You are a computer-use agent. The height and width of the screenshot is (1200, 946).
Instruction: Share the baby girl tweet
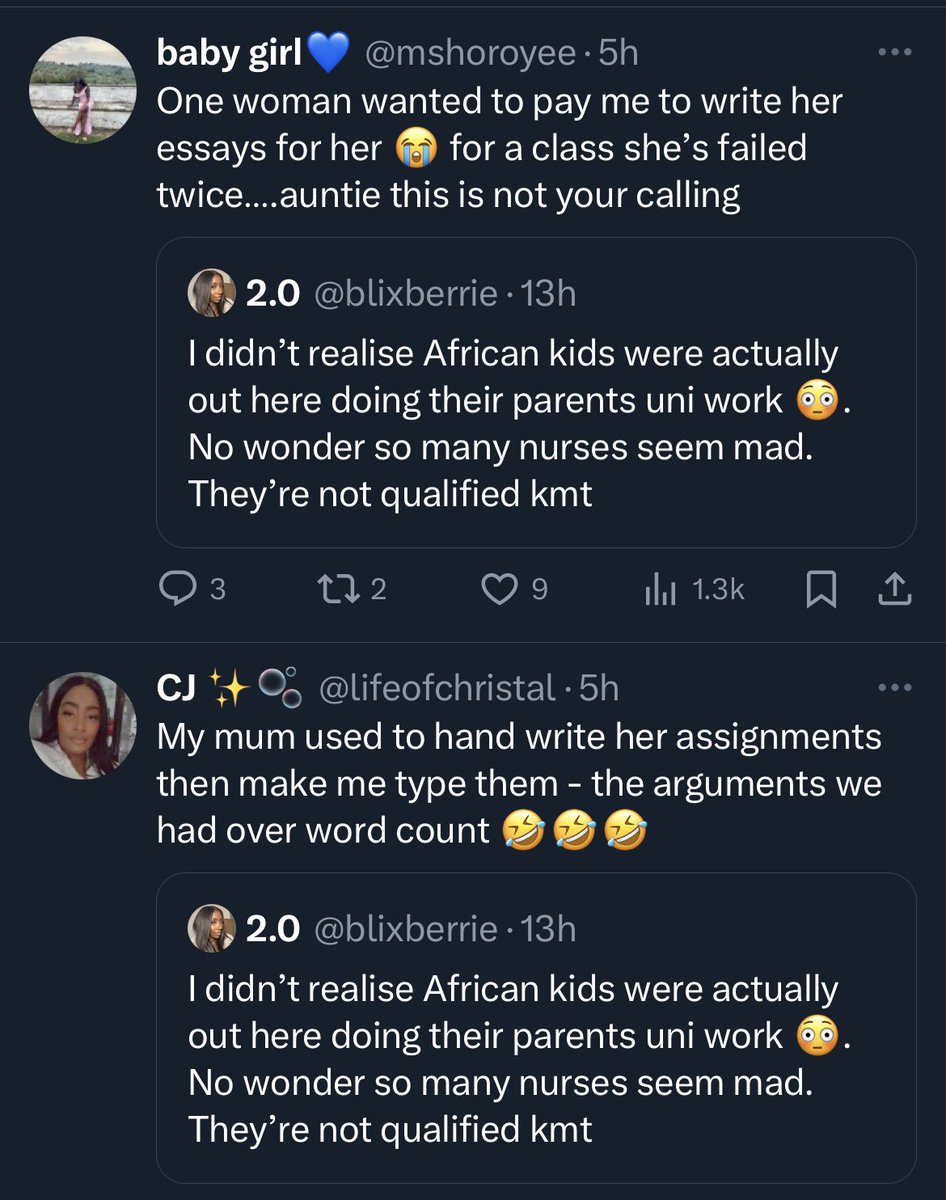pos(894,591)
